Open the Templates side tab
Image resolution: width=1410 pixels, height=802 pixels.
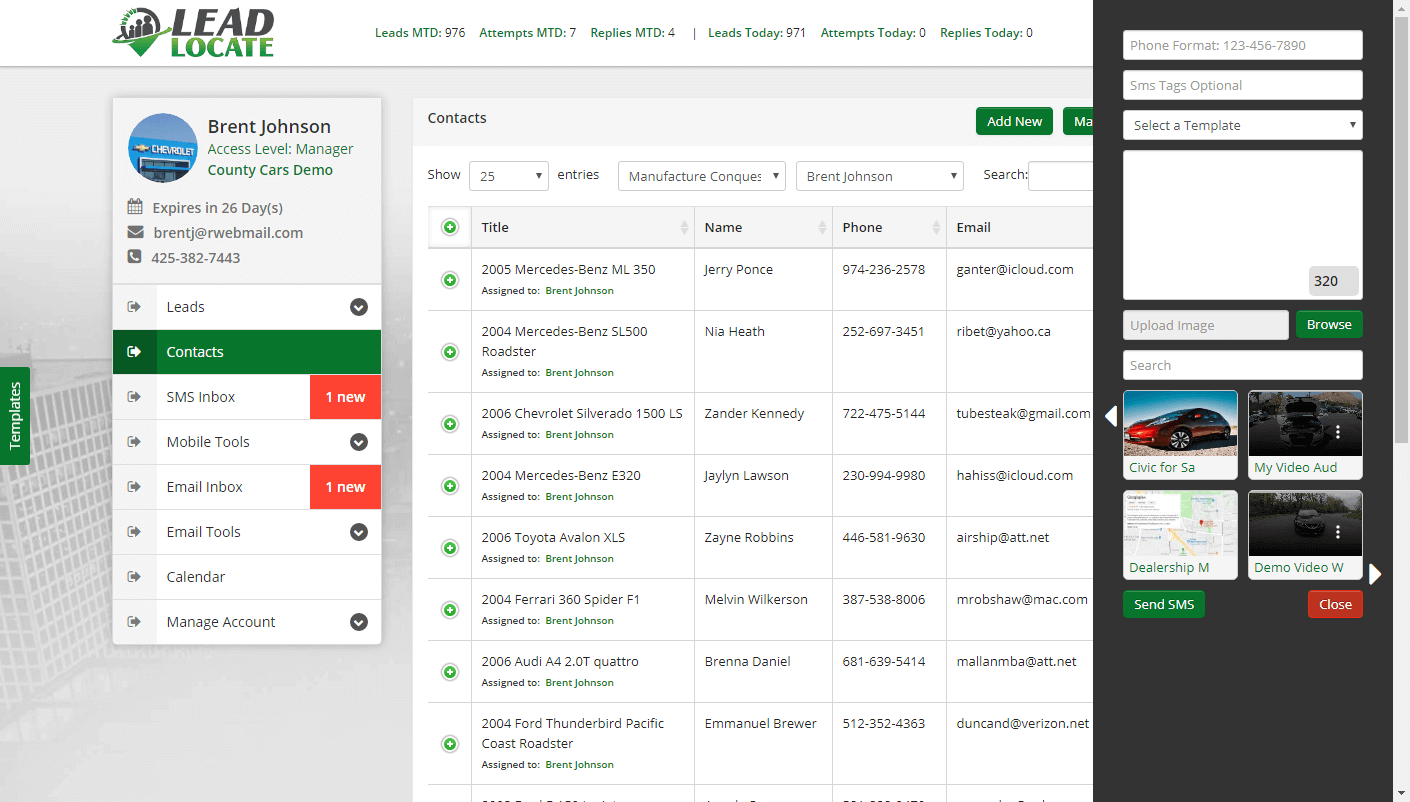click(15, 416)
